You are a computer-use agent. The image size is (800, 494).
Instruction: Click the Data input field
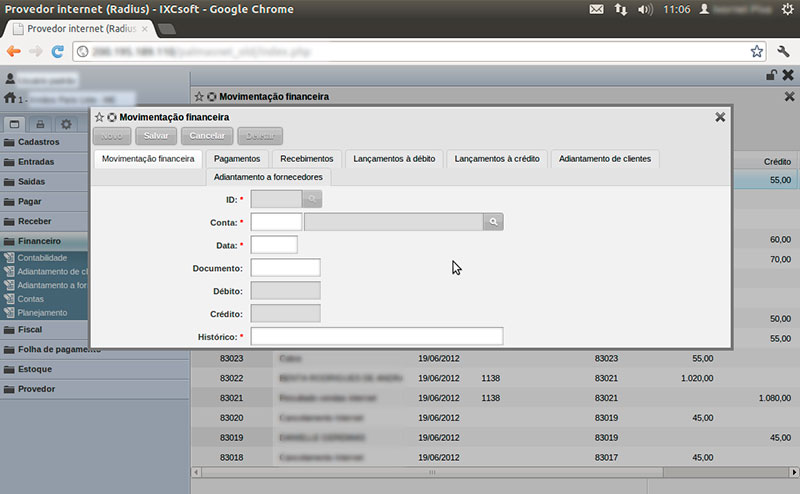tap(274, 245)
